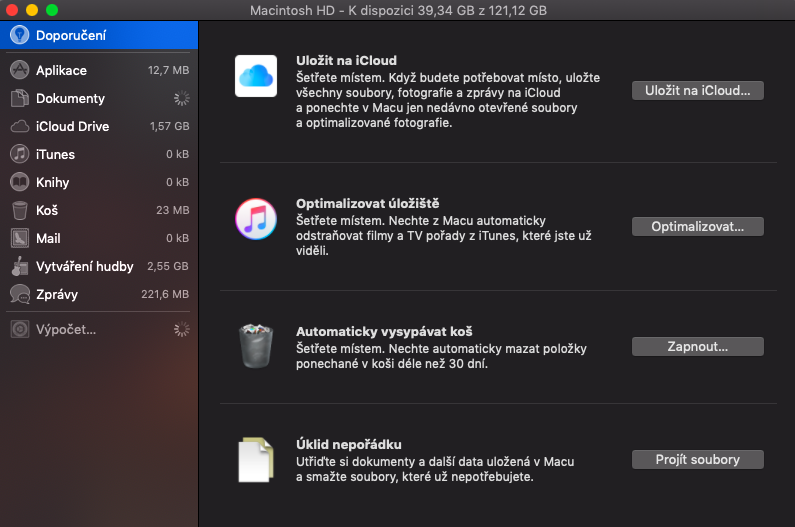
Task: Click the 12,7 MB size for Aplikace
Action: [x=168, y=70]
